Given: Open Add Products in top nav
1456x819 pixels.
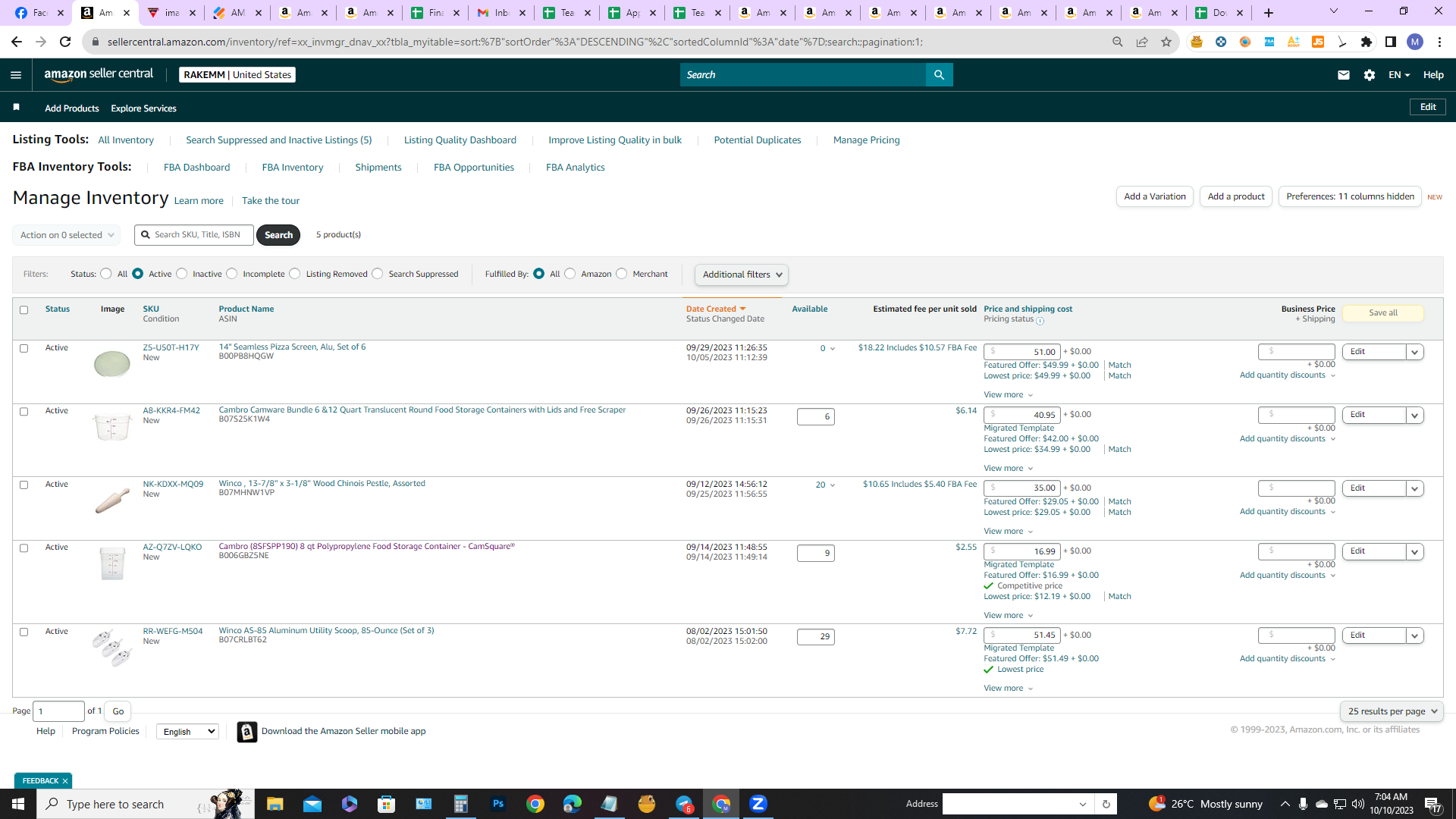Looking at the screenshot, I should coord(71,108).
